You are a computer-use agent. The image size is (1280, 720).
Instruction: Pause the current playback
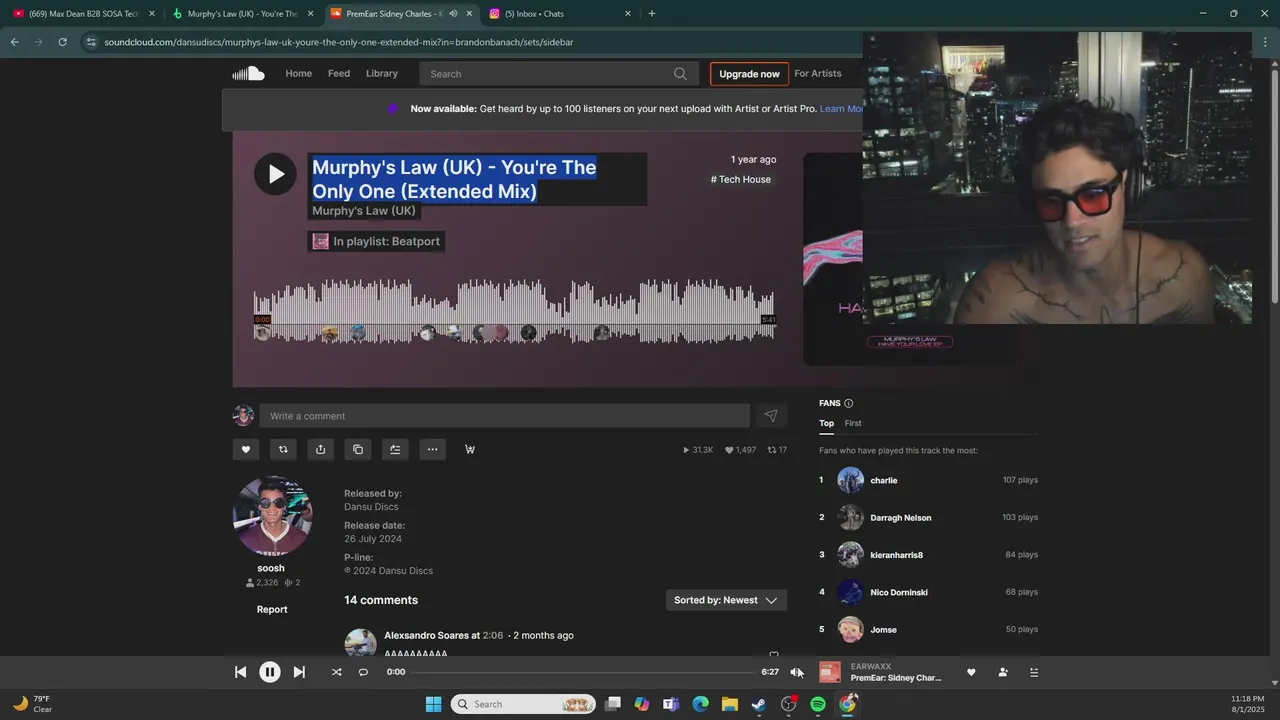pyautogui.click(x=270, y=672)
